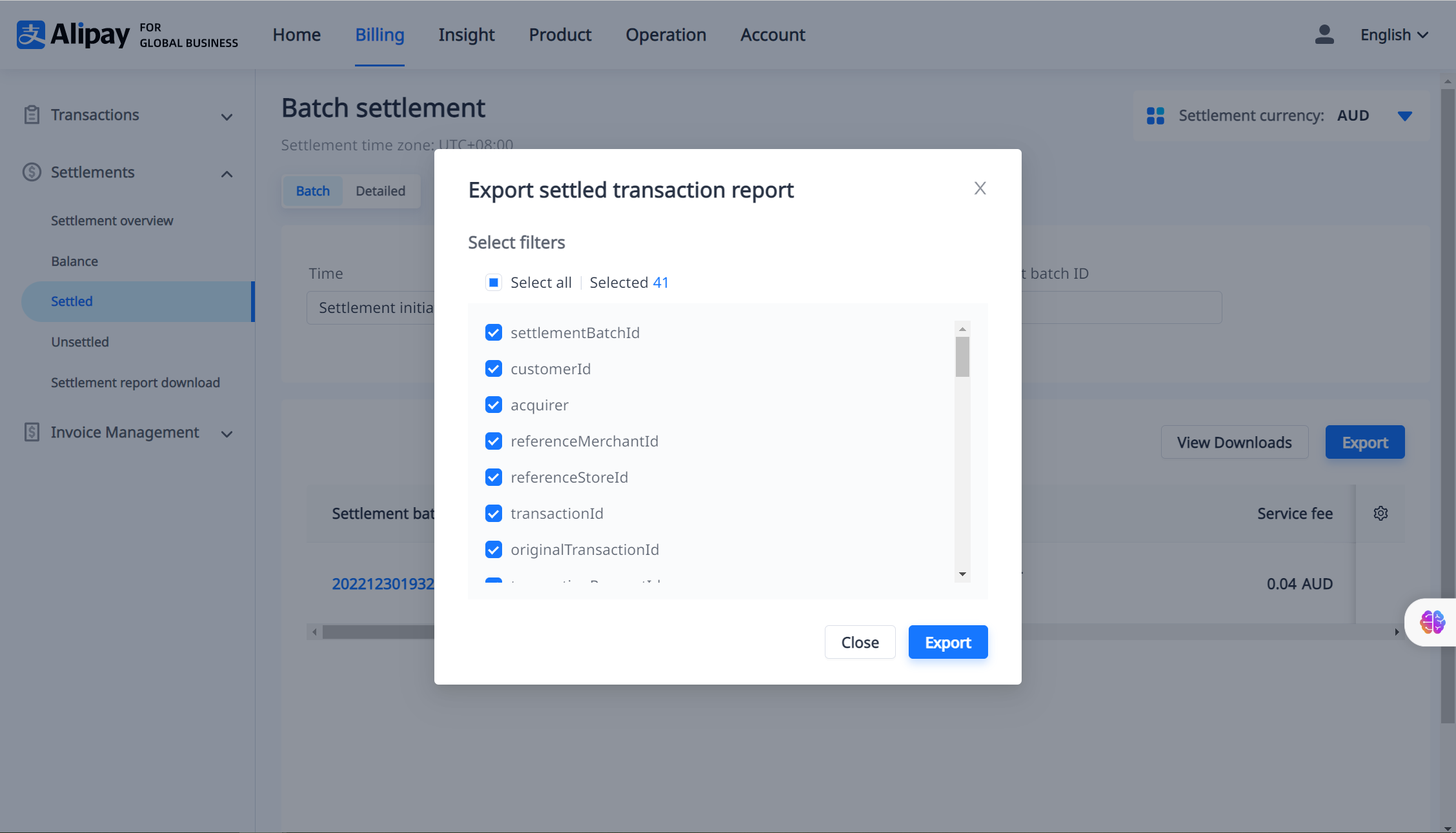Open the user profile icon
Screen dimensions: 1456x833
tap(1324, 35)
